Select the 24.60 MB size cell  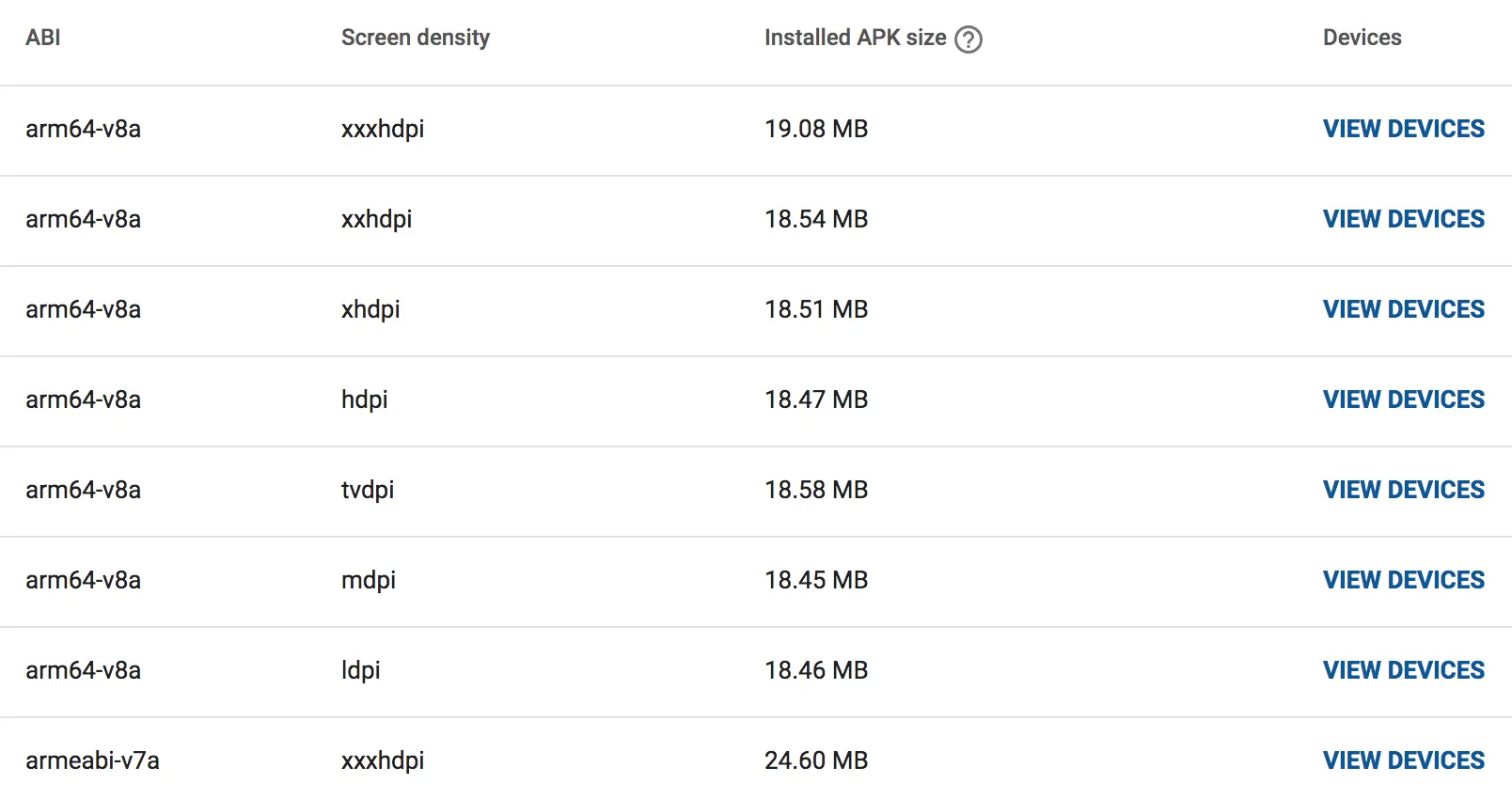pos(815,760)
